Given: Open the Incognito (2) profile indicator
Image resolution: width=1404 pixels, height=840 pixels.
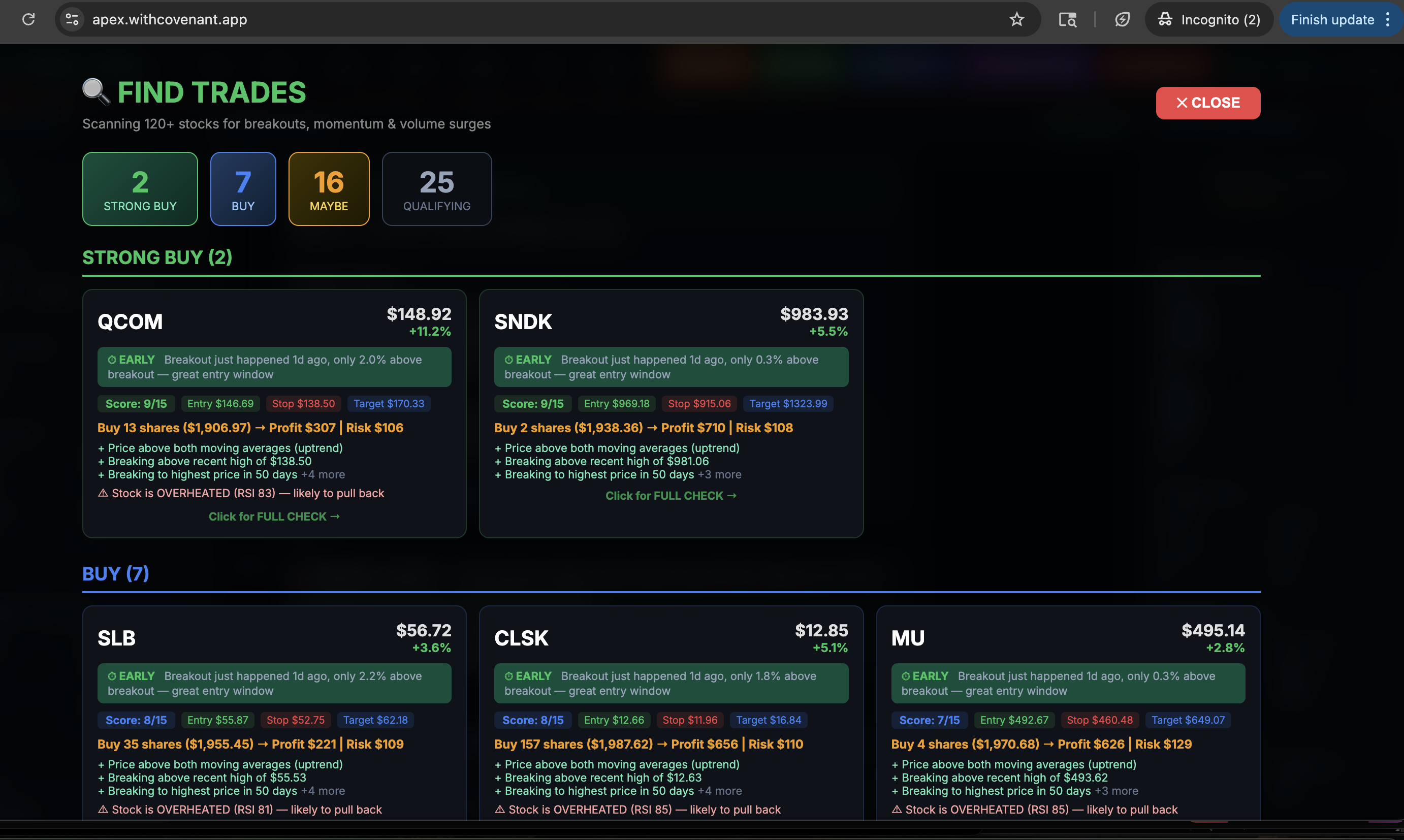Looking at the screenshot, I should [x=1208, y=19].
